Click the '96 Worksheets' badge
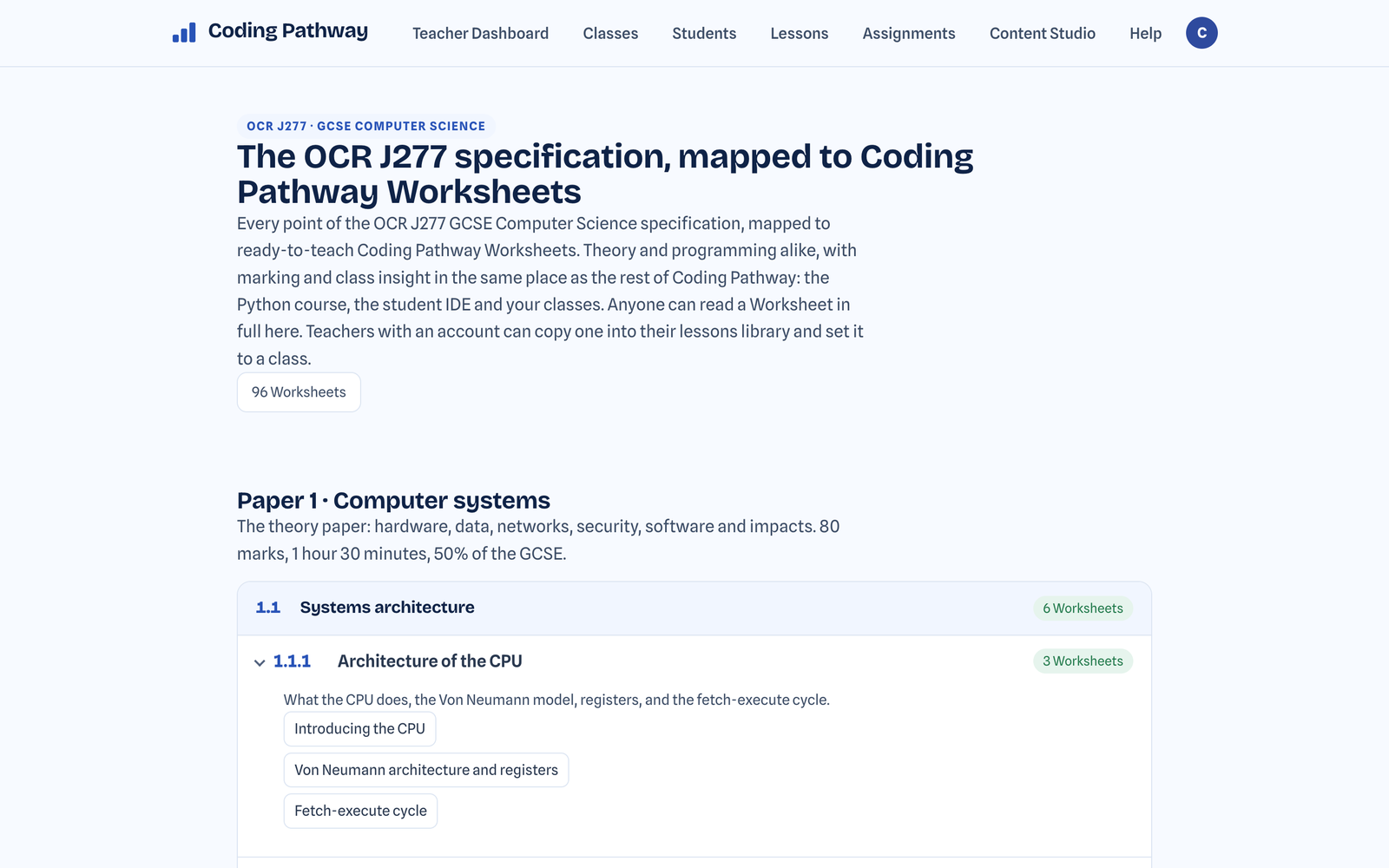 pos(299,392)
